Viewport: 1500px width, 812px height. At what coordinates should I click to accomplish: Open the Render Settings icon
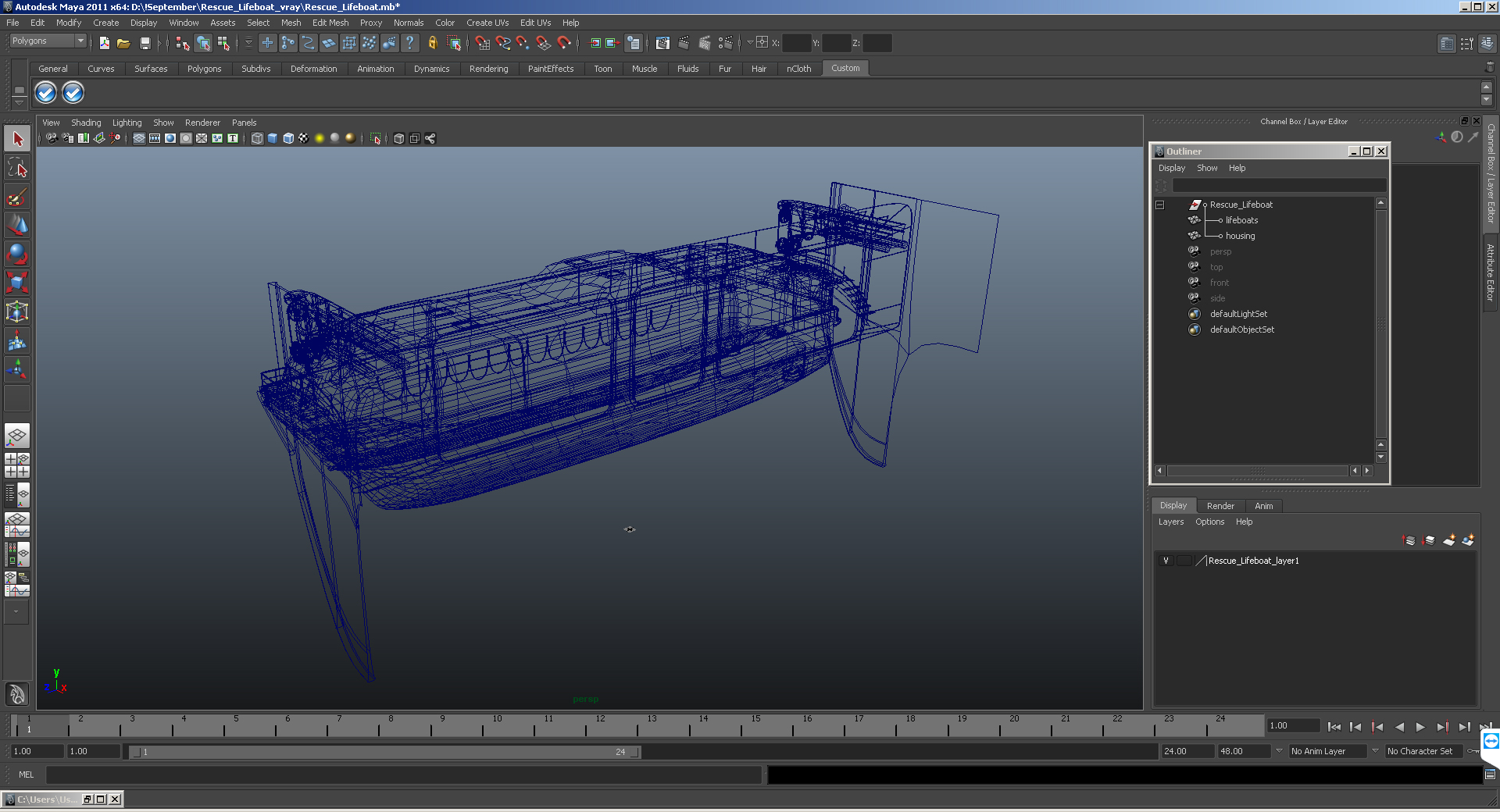click(x=726, y=43)
